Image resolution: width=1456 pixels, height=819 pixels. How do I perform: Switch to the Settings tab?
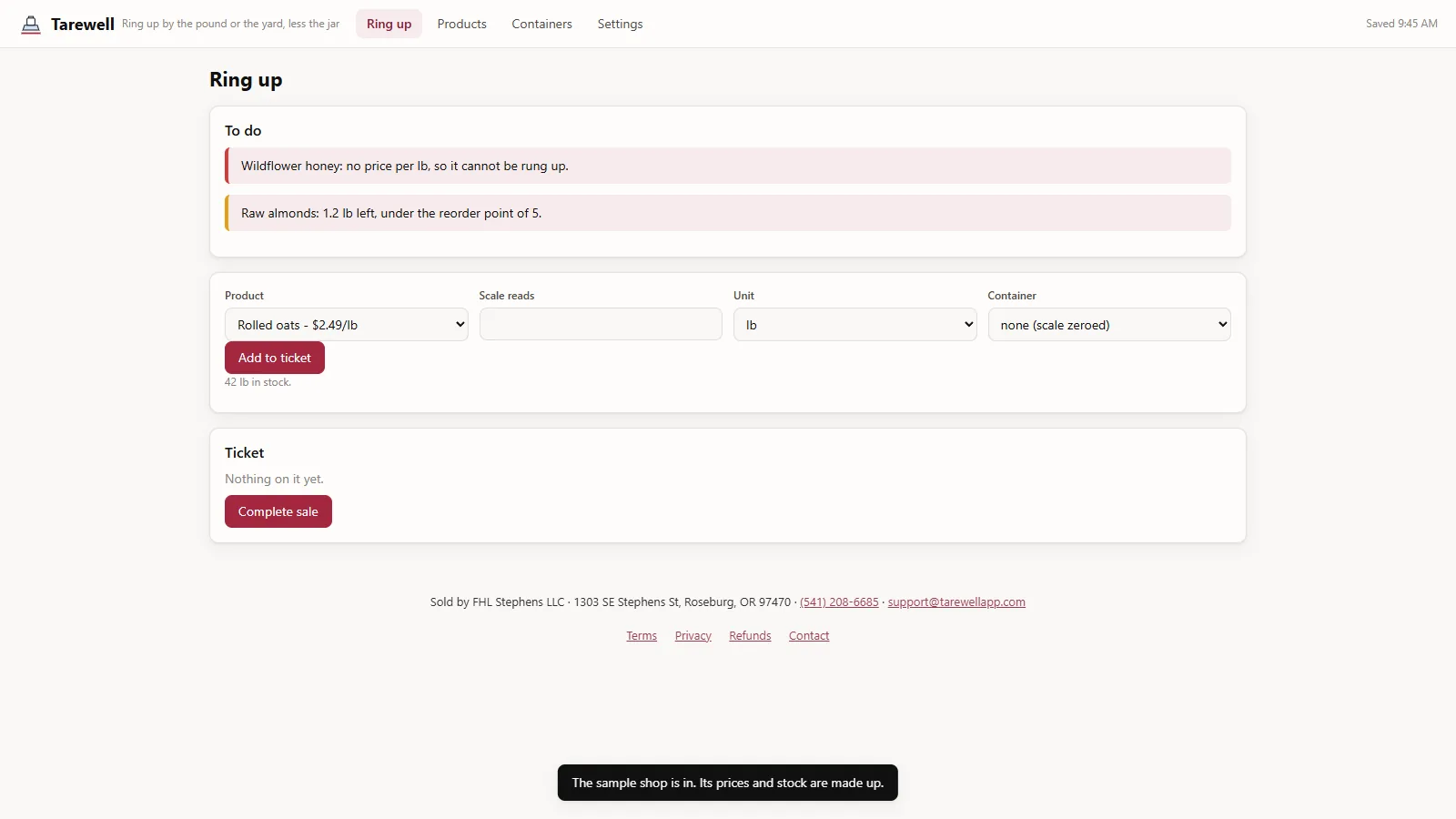point(620,24)
